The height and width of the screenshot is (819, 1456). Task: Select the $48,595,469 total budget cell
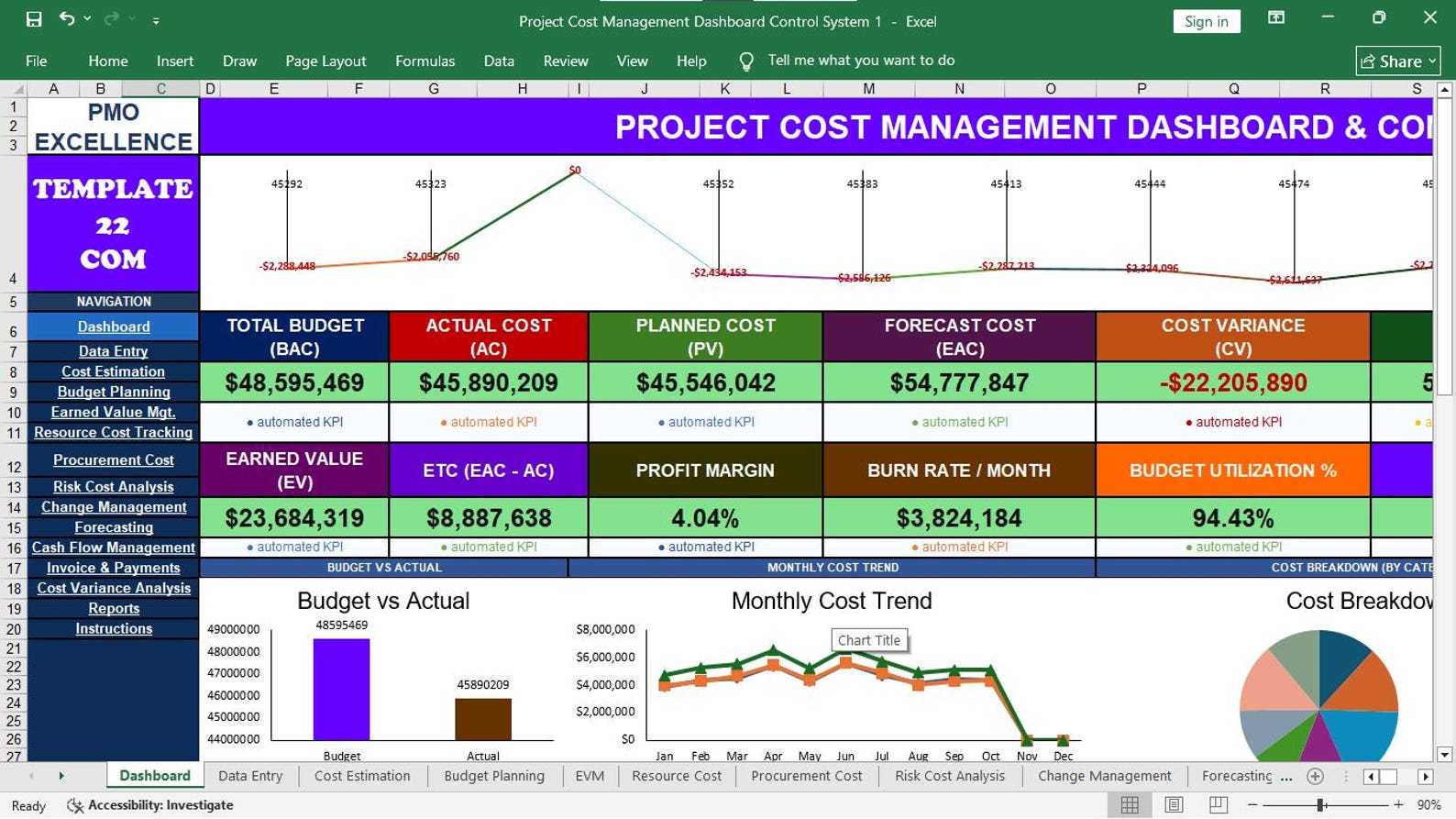[294, 382]
